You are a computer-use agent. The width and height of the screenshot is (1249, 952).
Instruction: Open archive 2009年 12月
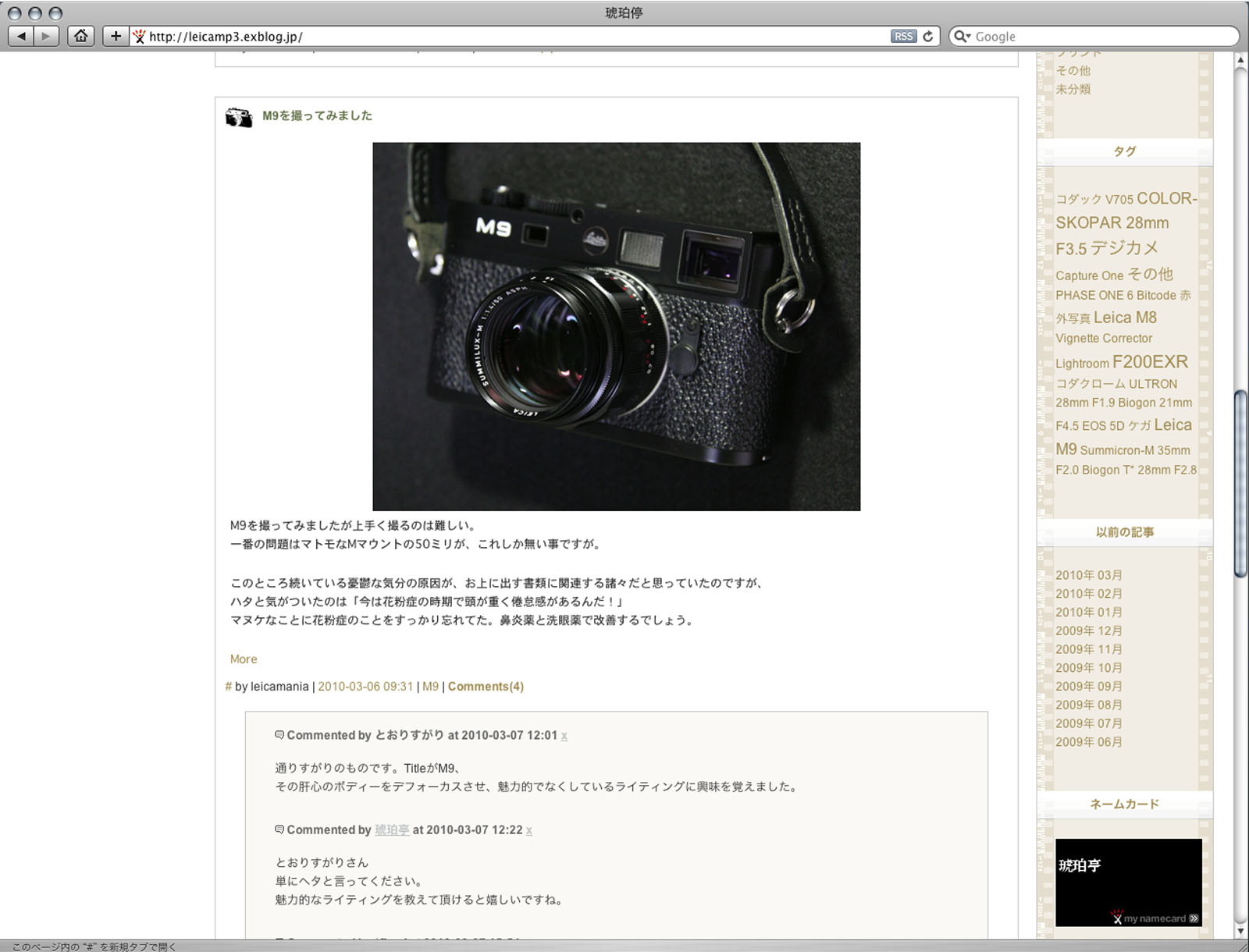coord(1089,631)
